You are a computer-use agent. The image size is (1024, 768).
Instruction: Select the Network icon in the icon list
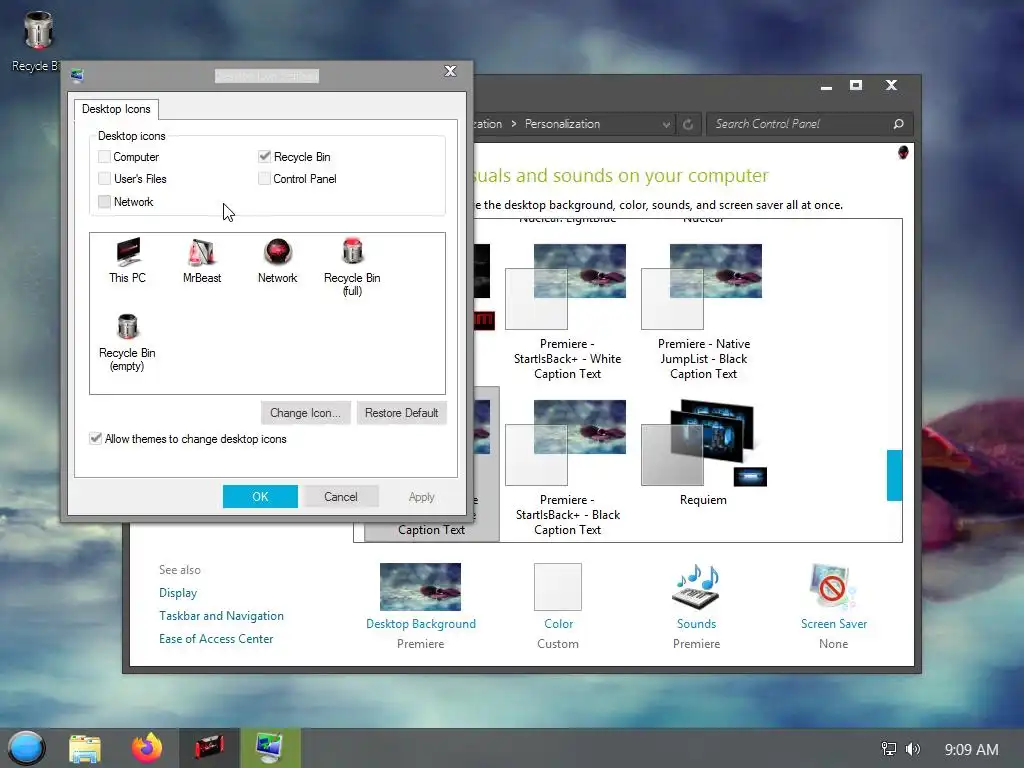pyautogui.click(x=278, y=261)
